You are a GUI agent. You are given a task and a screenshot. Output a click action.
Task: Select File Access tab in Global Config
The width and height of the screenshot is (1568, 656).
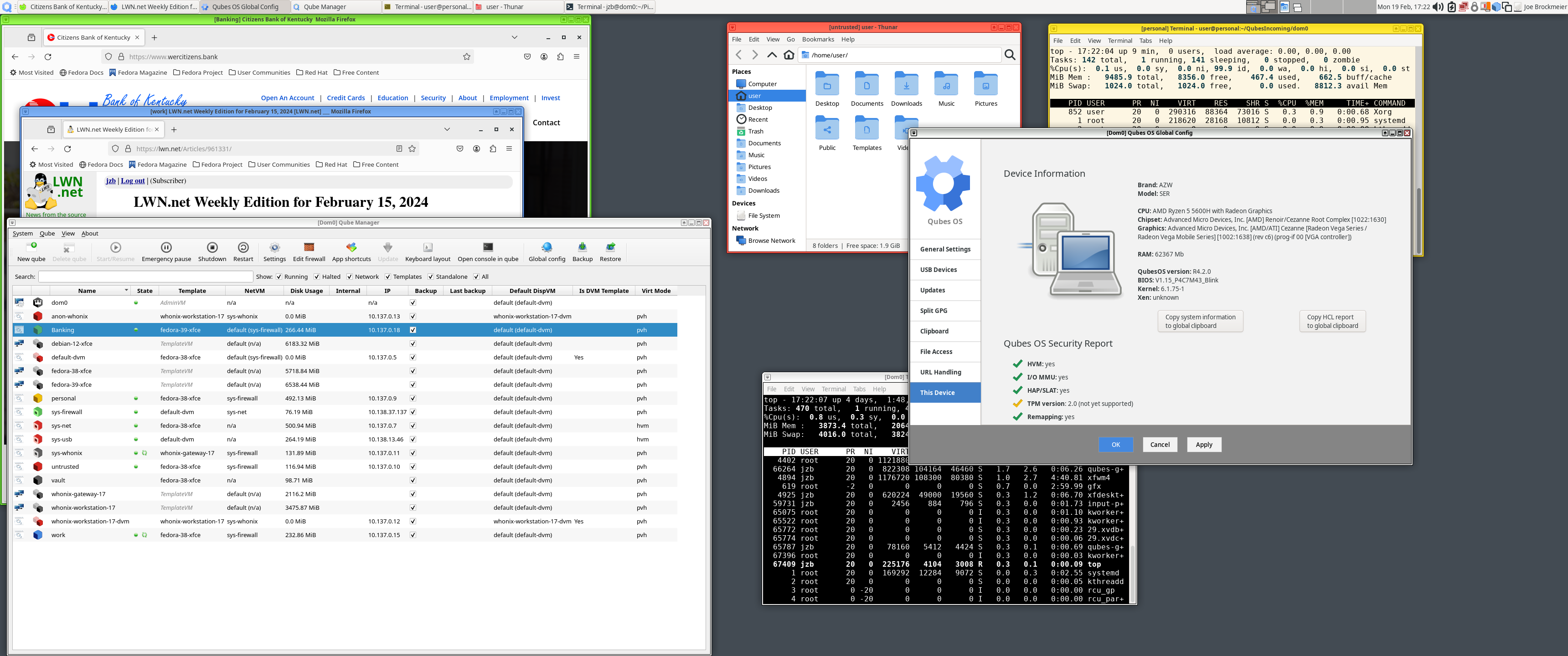(945, 352)
